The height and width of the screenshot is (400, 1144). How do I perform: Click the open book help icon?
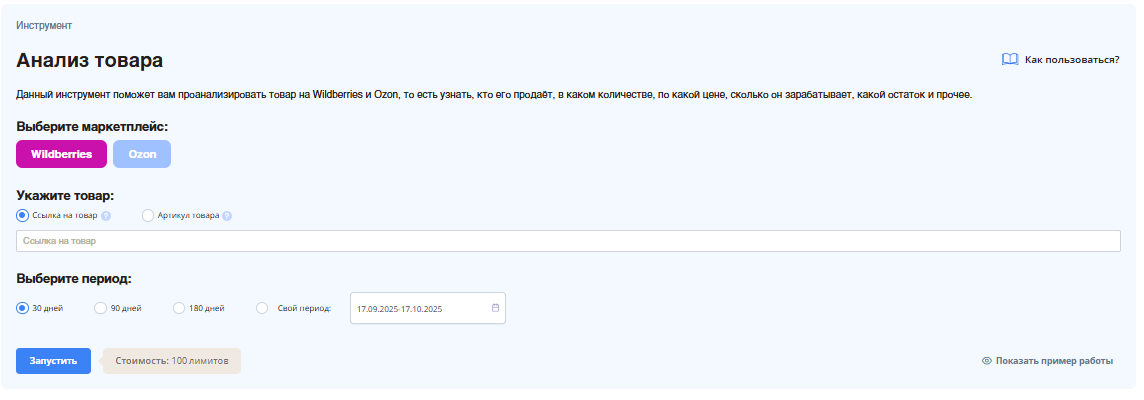(1010, 59)
